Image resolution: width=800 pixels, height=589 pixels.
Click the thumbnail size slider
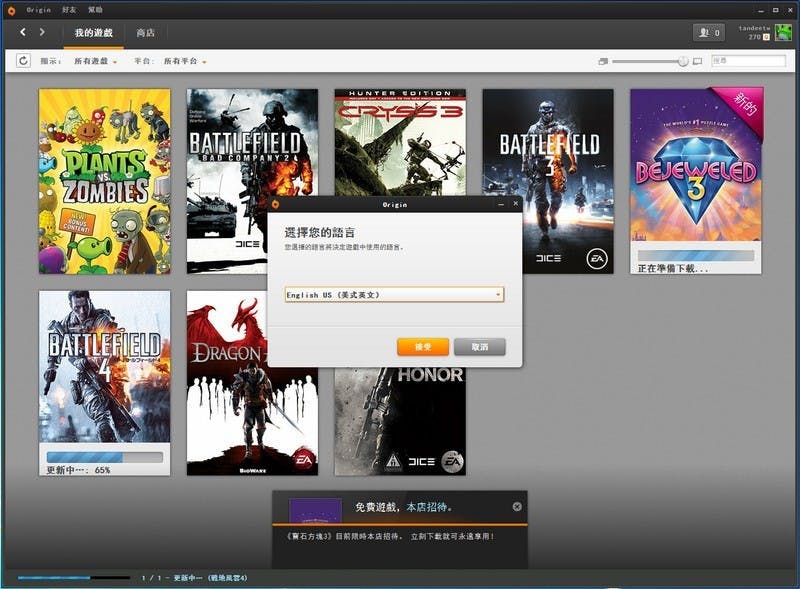650,62
